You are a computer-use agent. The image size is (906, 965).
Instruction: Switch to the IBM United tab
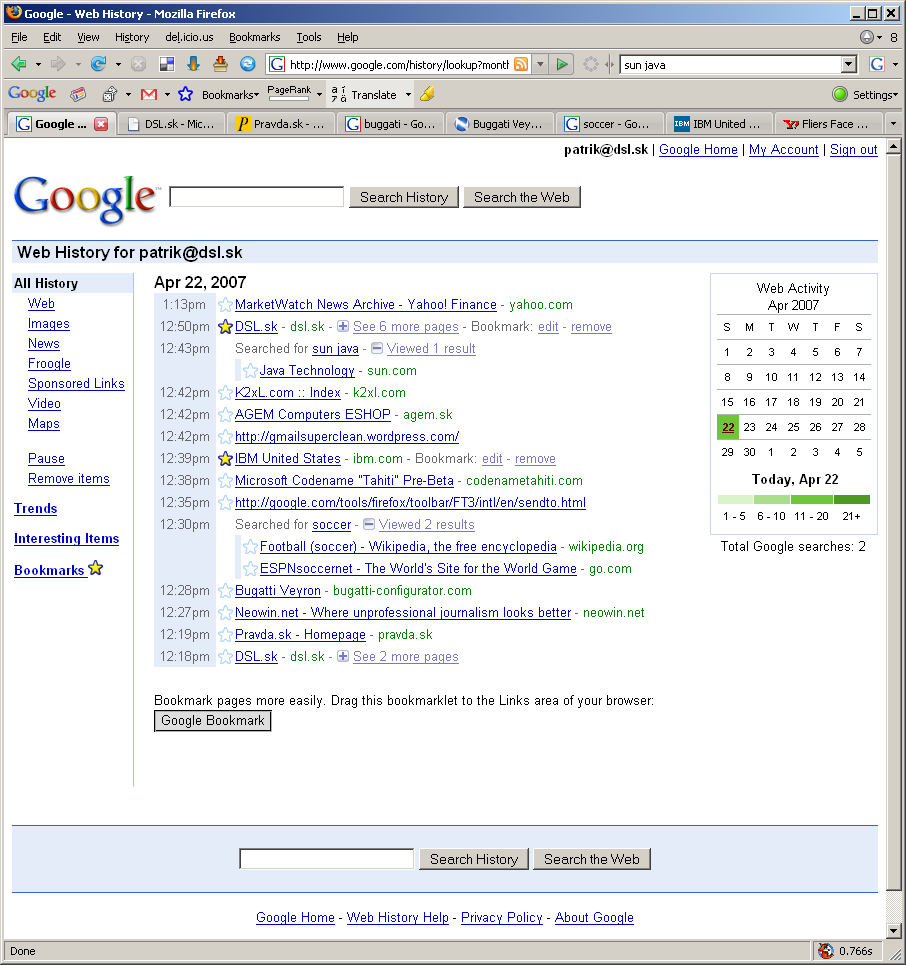pos(718,124)
